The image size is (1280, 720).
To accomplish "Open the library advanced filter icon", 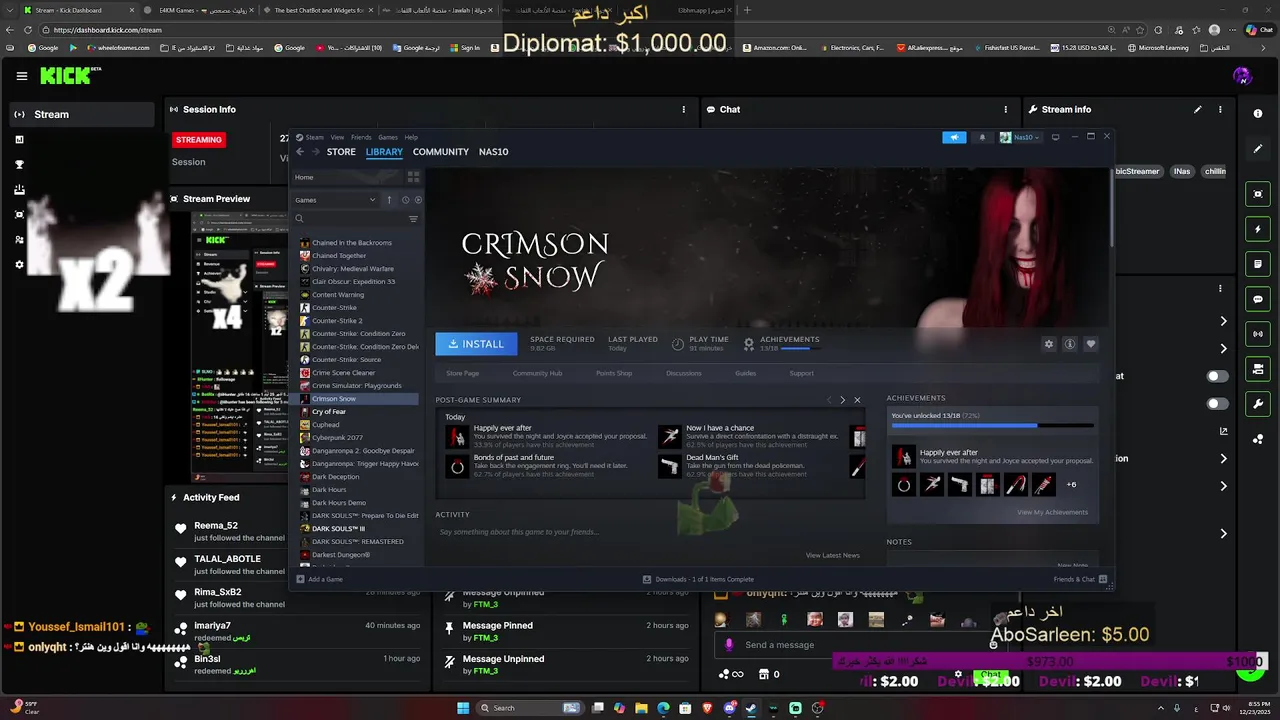I will 413,219.
